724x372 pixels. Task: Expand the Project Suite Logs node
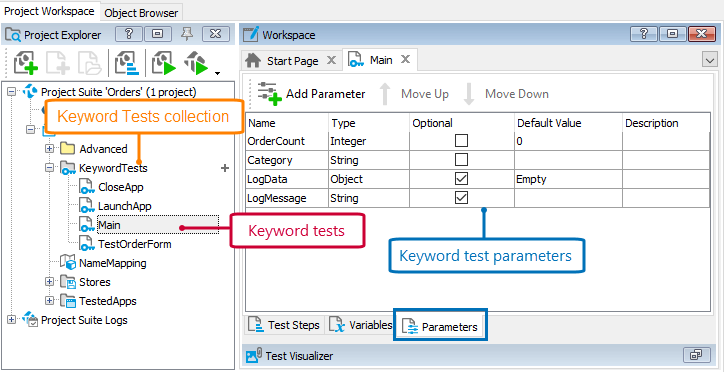[12, 319]
